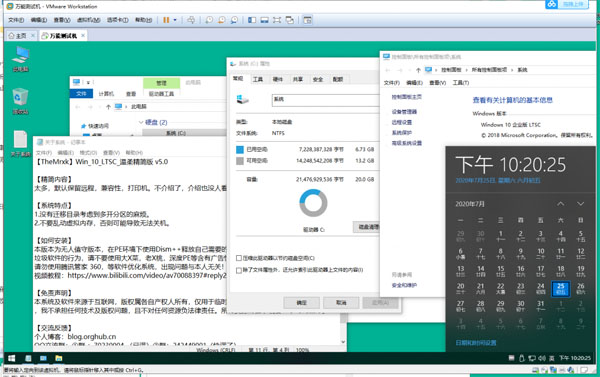The image size is (600, 377).
Task: Collapse the 硬盘 (2) group in Explorer
Action: (141, 122)
